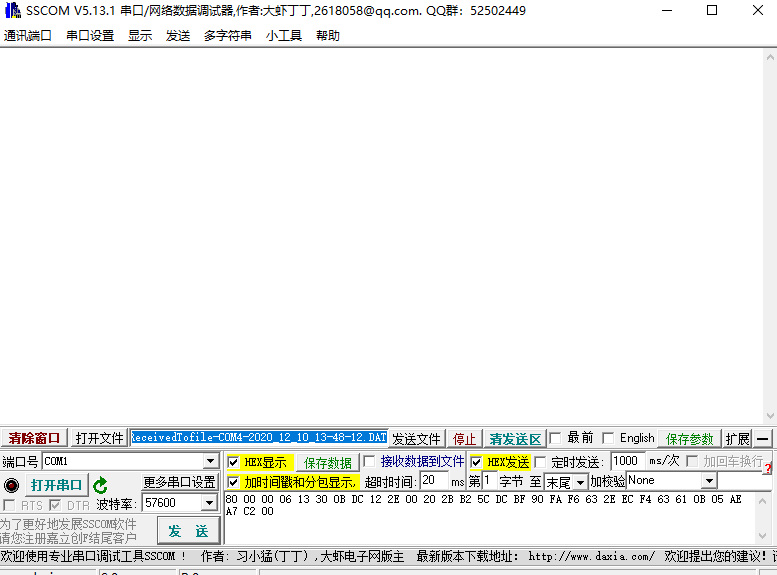777x575 pixels.
Task: Open the 末尾 byte position dropdown
Action: click(x=580, y=482)
